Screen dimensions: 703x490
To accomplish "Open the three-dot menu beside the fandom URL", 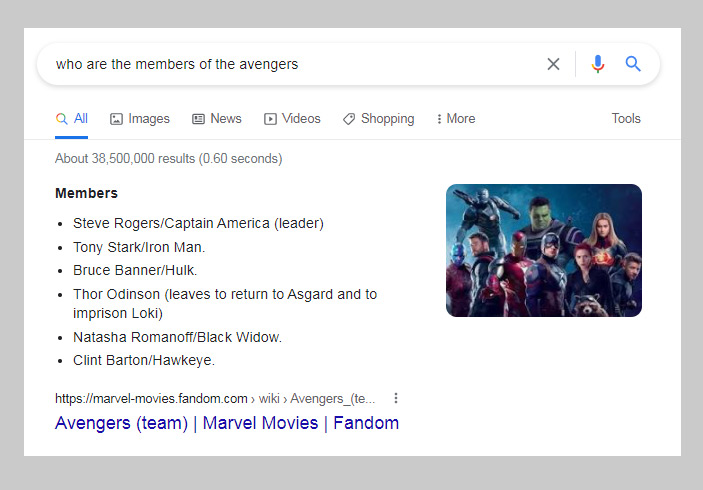I will pos(396,398).
